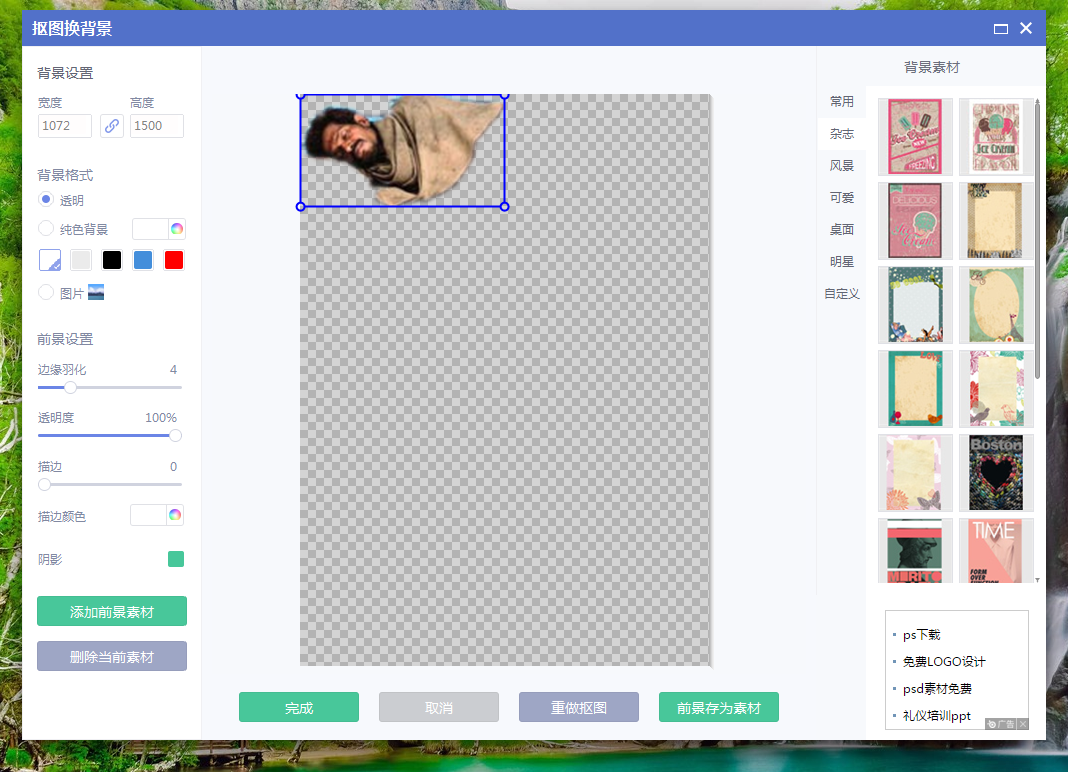This screenshot has height=772, width=1068.
Task: Choose the tan vintage paper frame thumbnail
Action: point(996,220)
